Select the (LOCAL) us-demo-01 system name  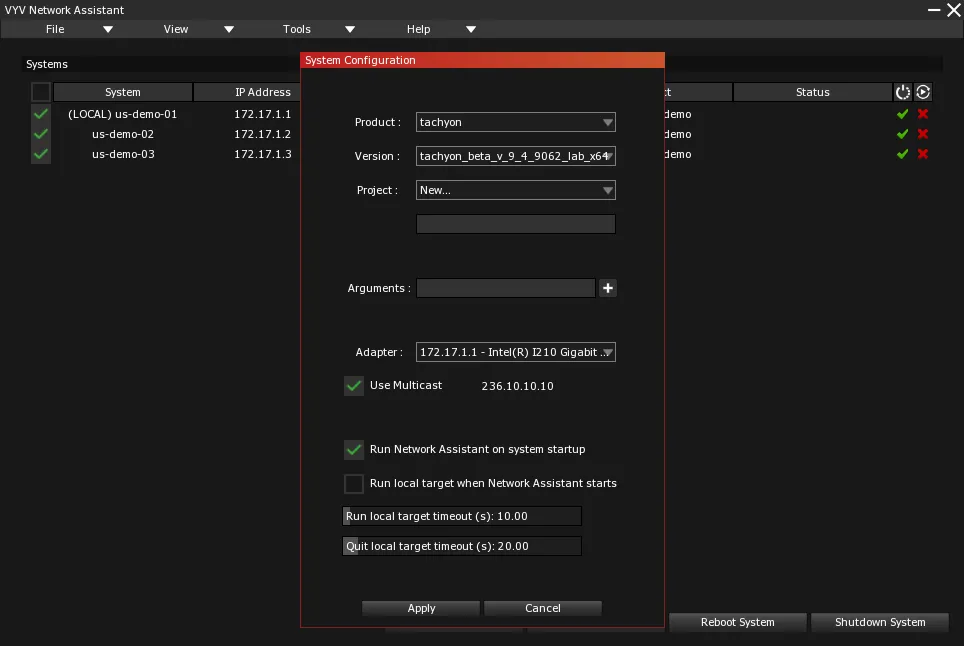tap(122, 114)
